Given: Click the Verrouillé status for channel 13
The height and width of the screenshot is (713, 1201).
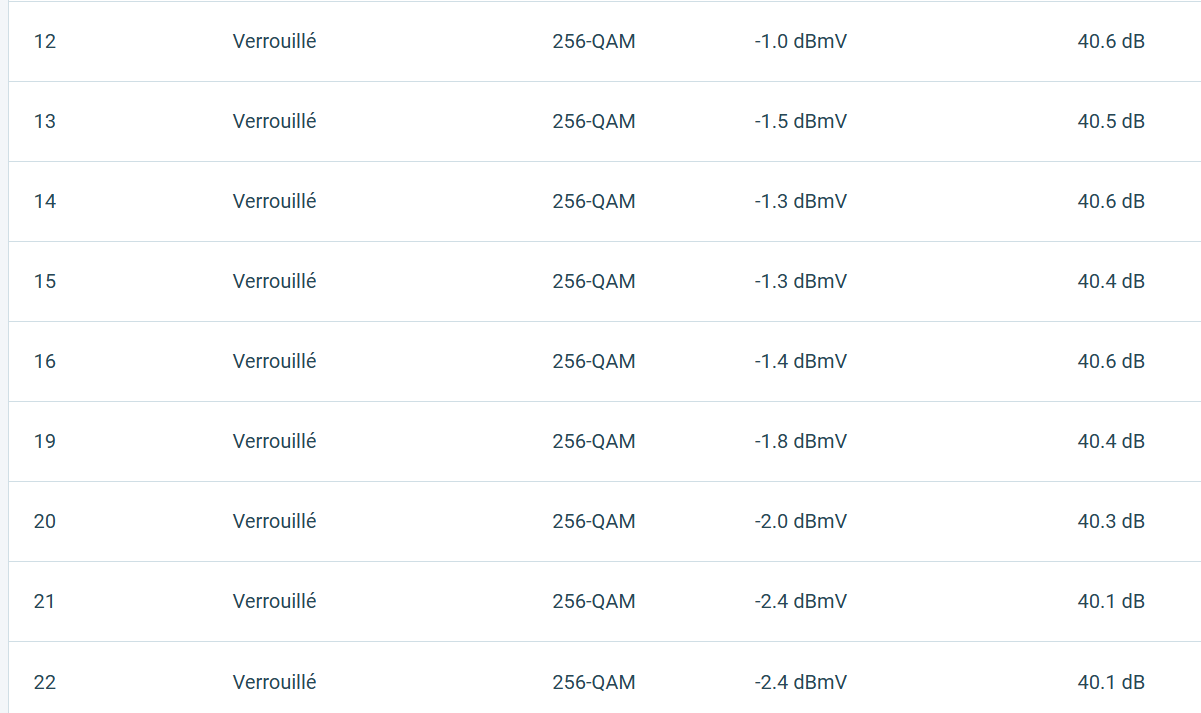Looking at the screenshot, I should click(x=274, y=121).
